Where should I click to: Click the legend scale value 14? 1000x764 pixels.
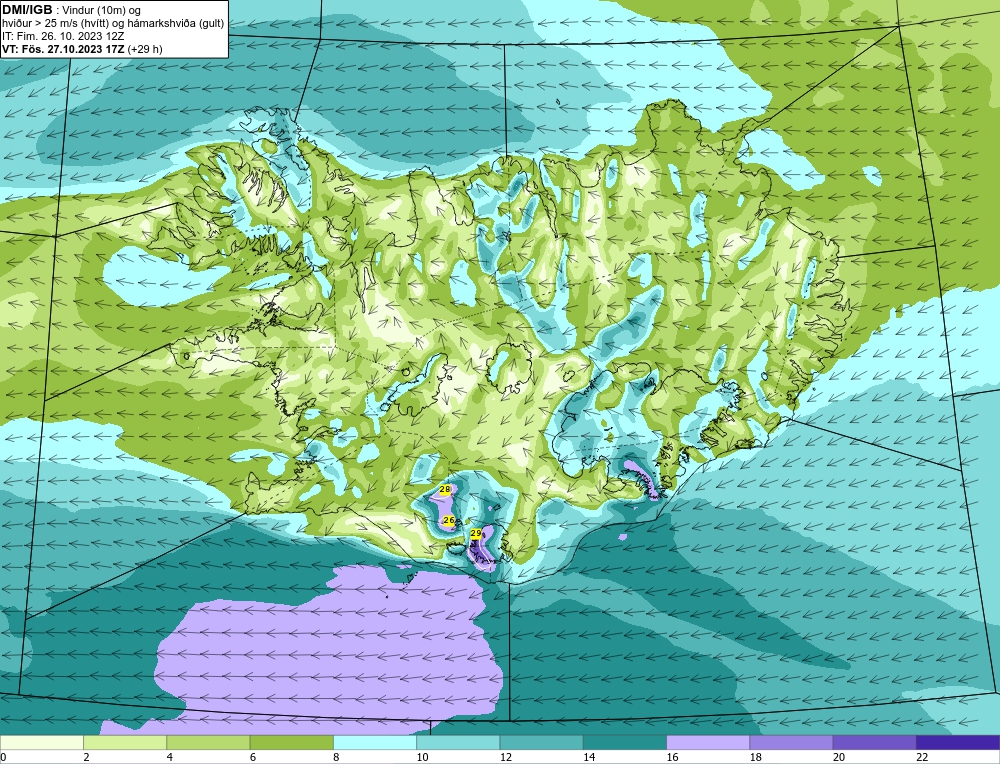coord(589,757)
